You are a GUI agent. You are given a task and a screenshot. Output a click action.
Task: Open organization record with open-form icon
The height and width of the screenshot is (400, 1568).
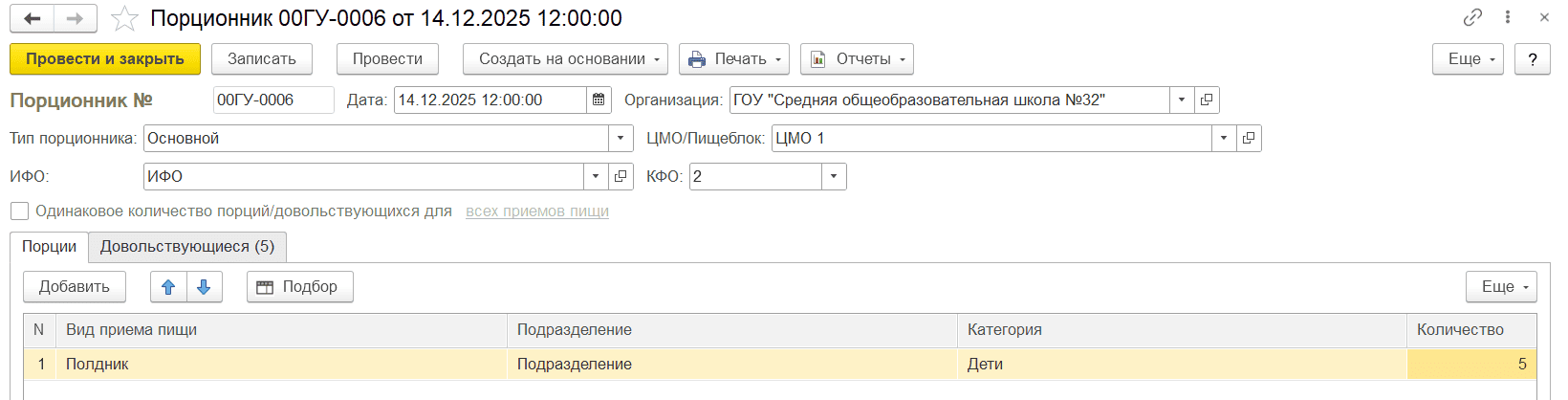click(x=1207, y=100)
